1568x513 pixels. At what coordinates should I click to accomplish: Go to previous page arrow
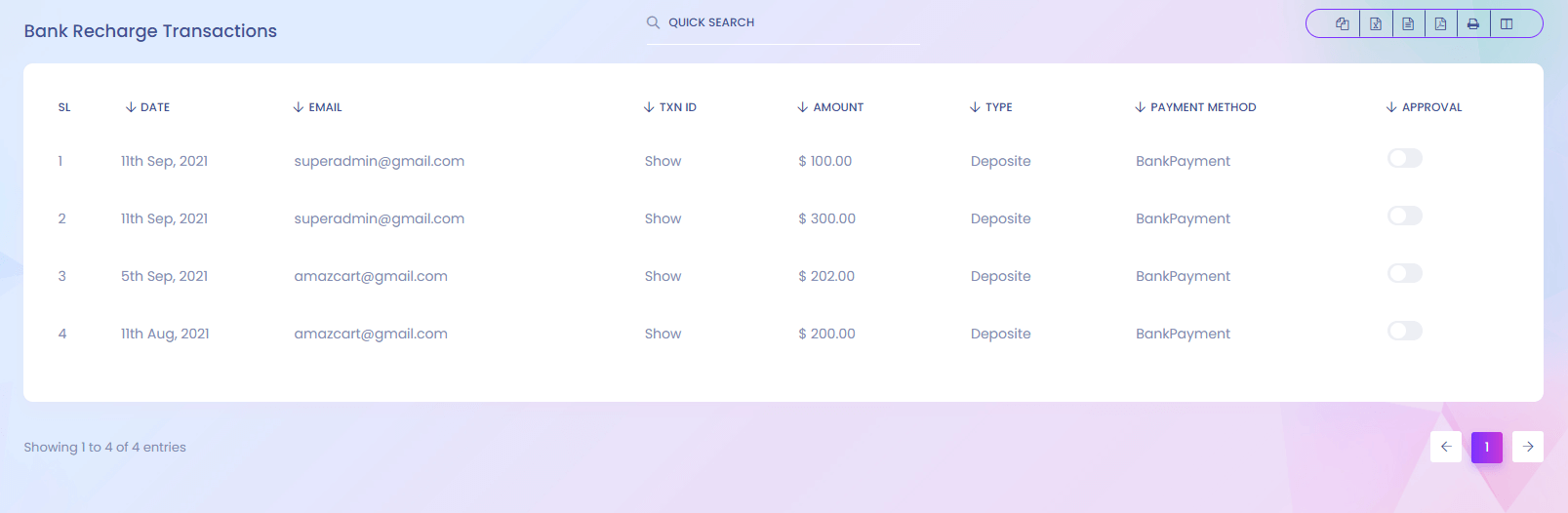1446,447
